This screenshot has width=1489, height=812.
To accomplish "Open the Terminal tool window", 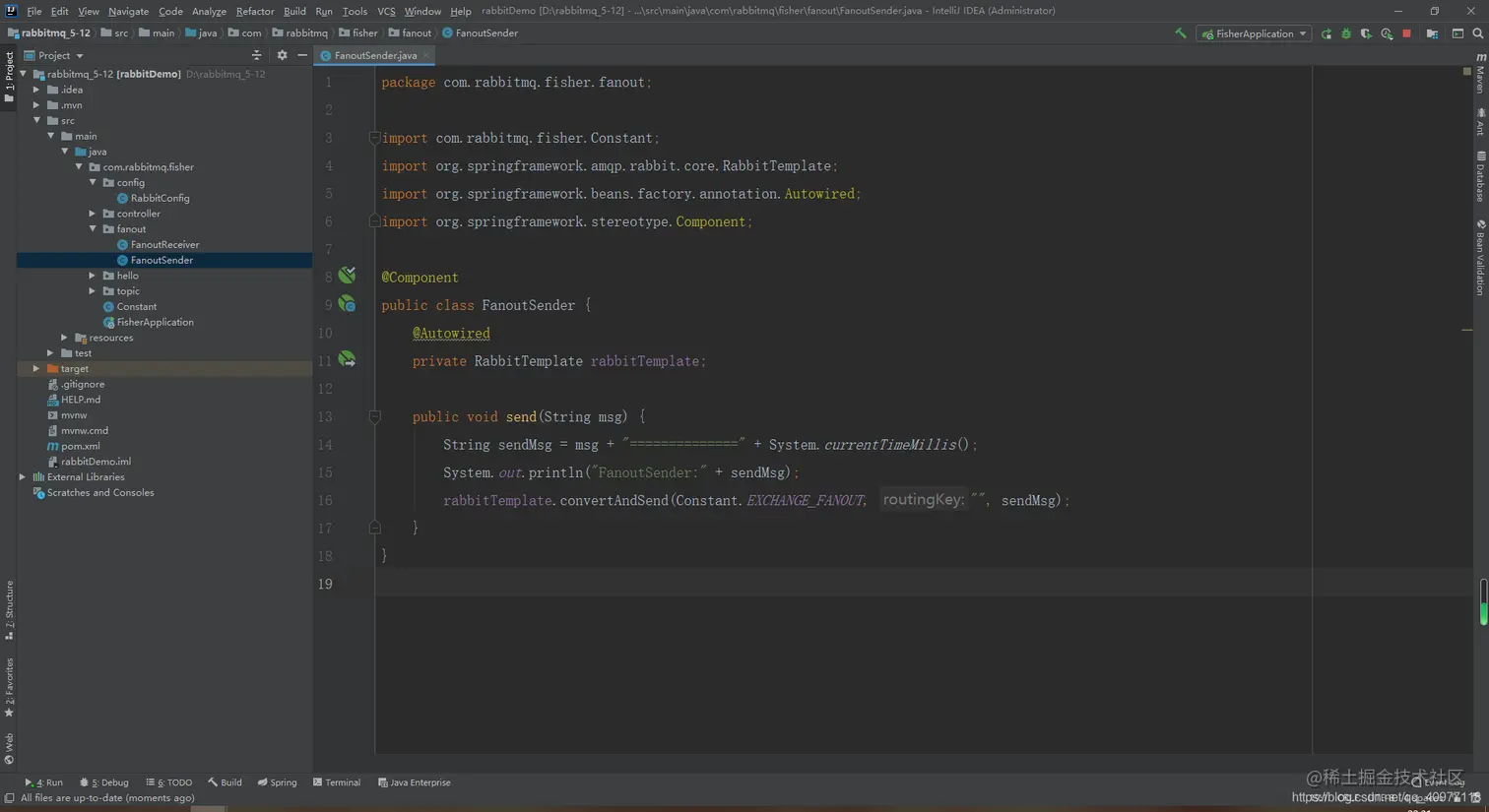I will pos(337,782).
